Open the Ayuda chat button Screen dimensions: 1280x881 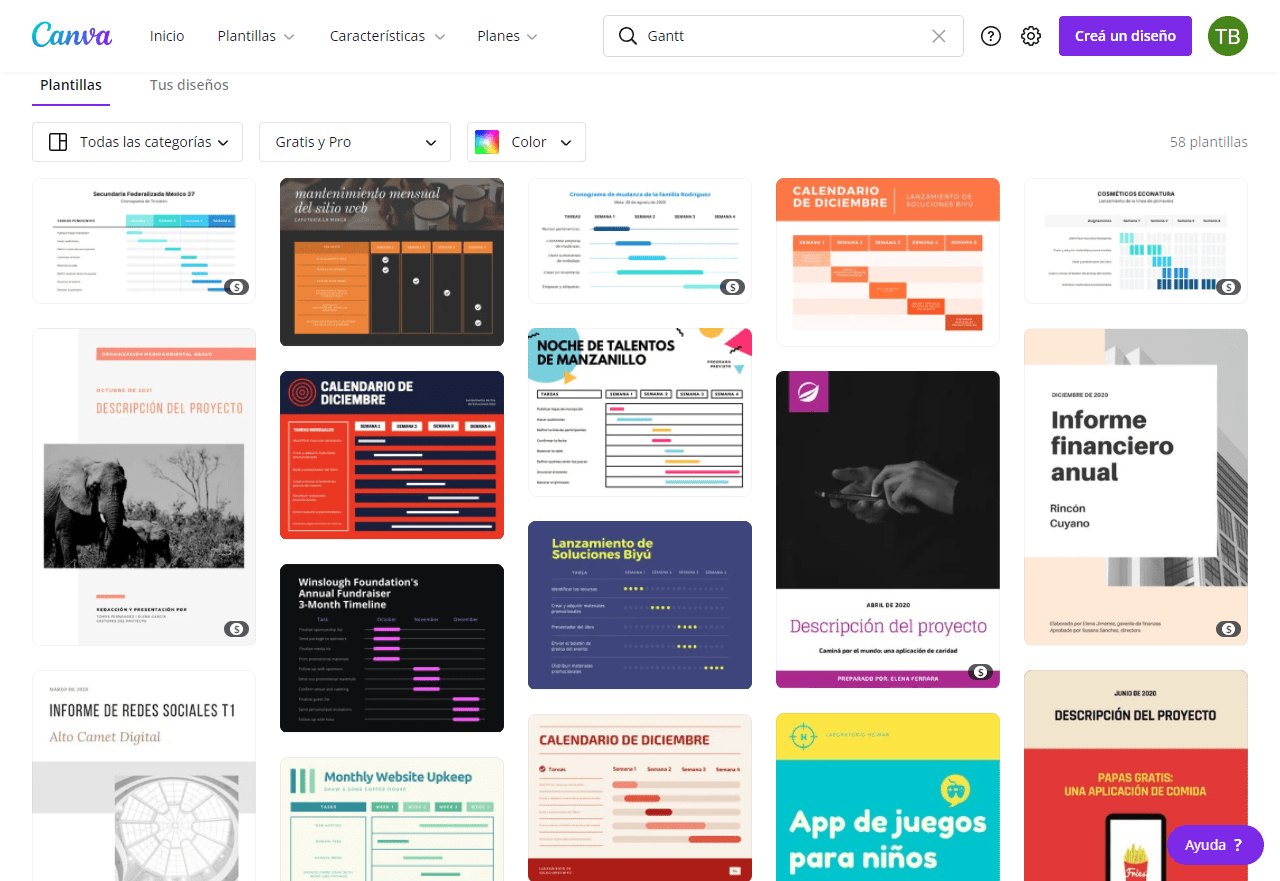(x=1214, y=845)
